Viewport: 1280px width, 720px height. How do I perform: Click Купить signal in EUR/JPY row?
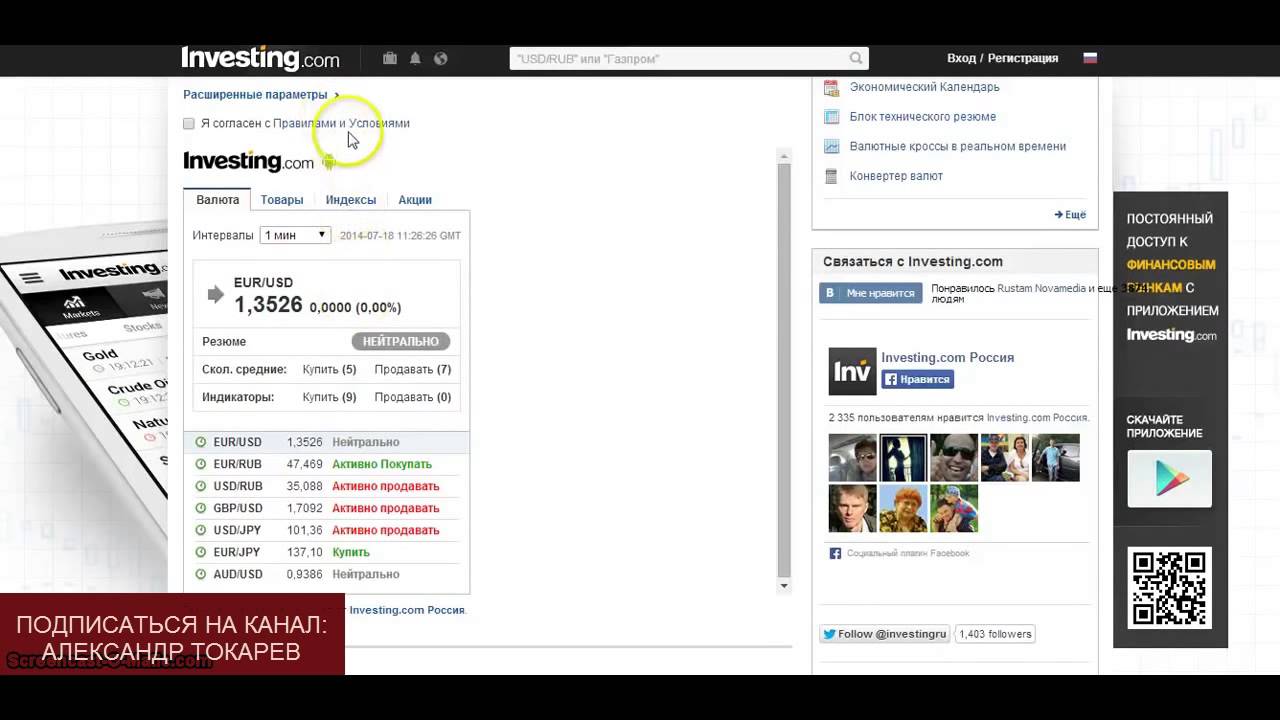click(351, 552)
